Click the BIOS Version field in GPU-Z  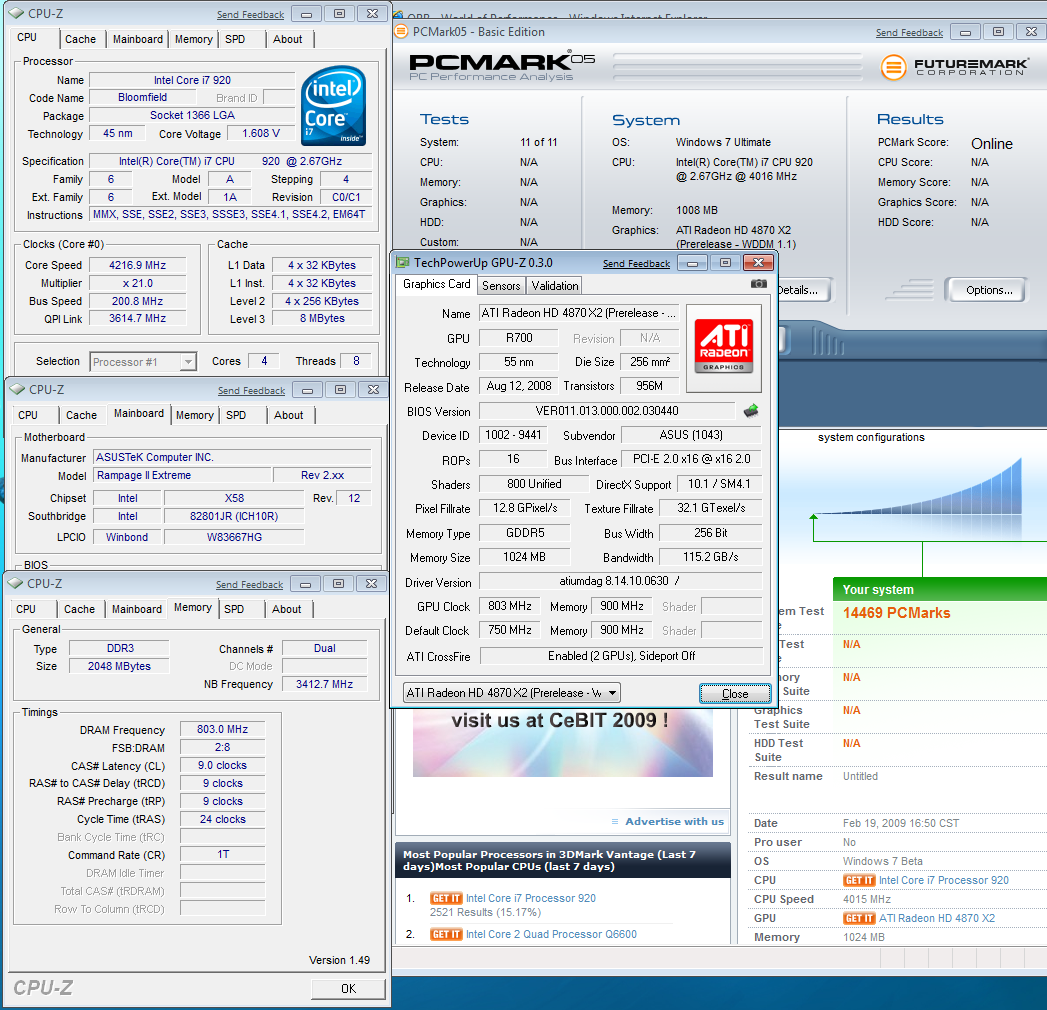607,411
